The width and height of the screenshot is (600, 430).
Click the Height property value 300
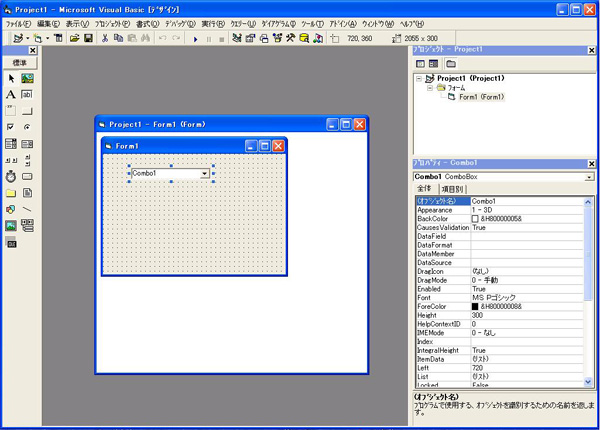(527, 315)
